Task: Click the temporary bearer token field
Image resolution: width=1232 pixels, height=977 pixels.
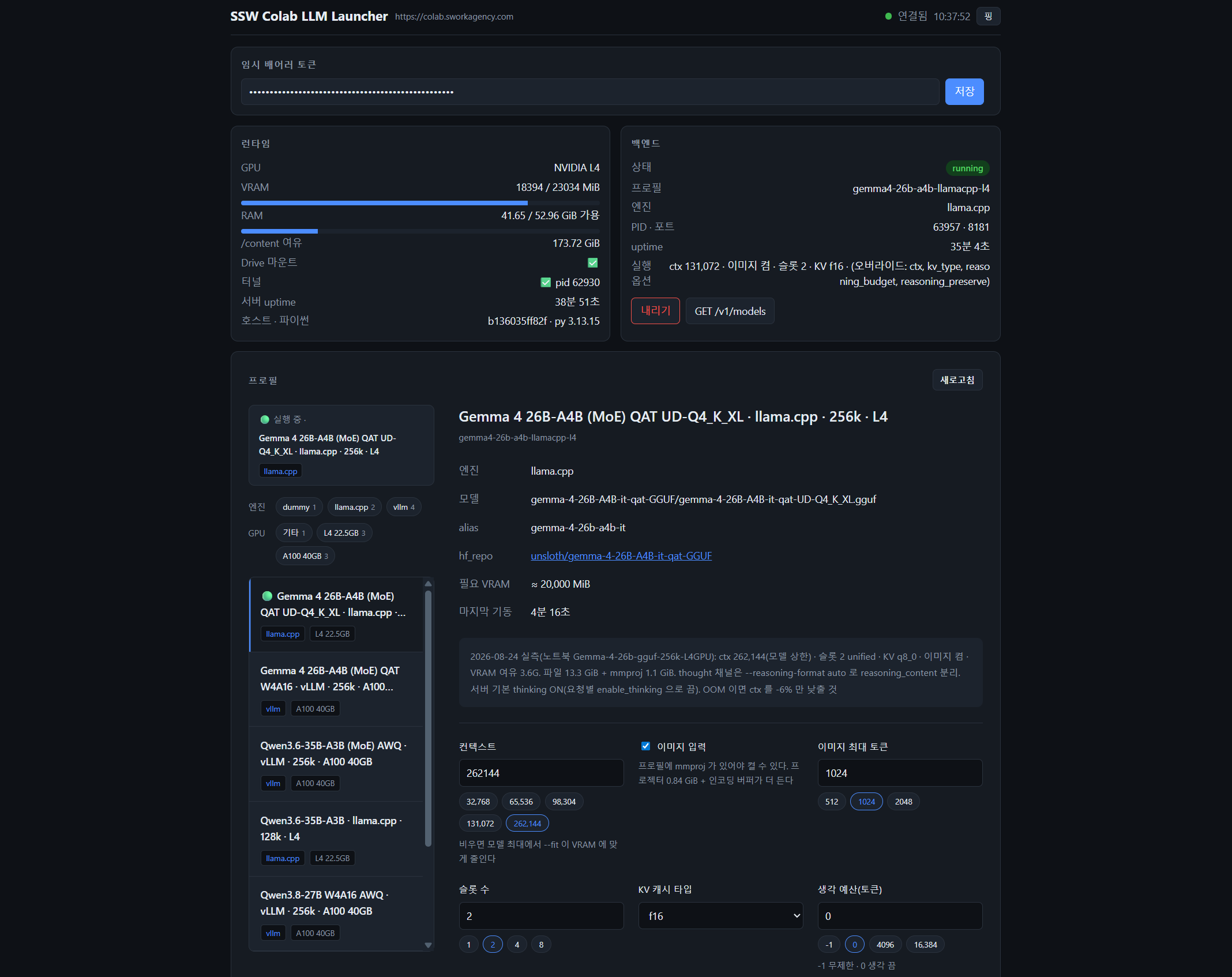Action: tap(590, 92)
